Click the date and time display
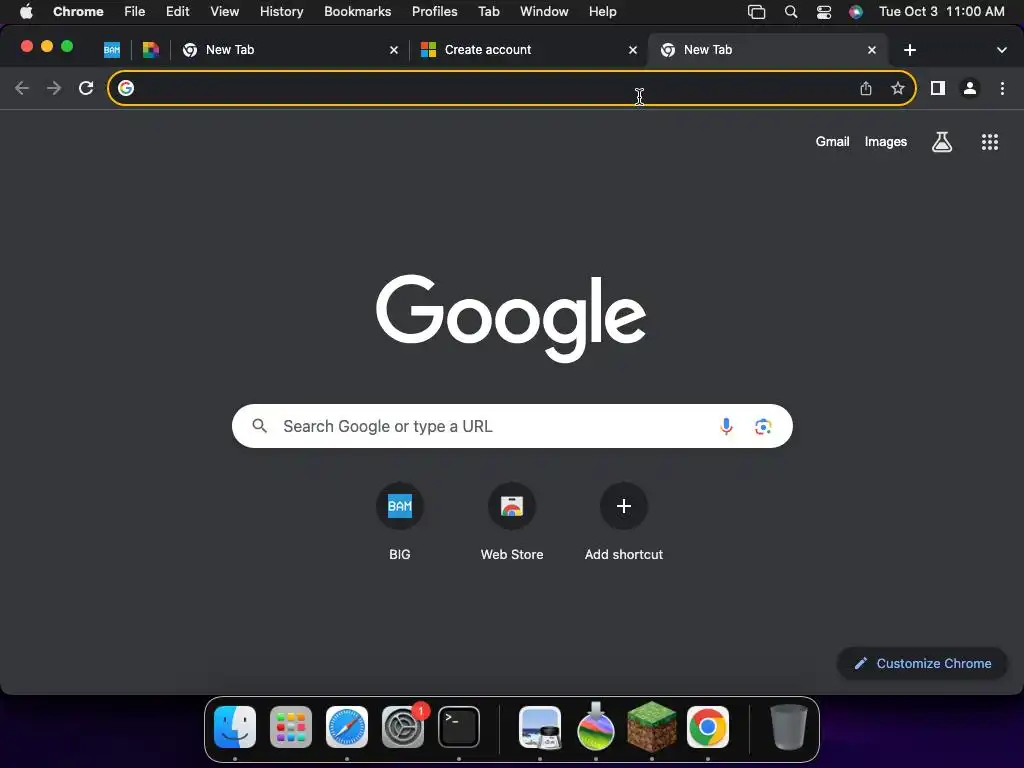Viewport: 1024px width, 768px height. pos(942,12)
